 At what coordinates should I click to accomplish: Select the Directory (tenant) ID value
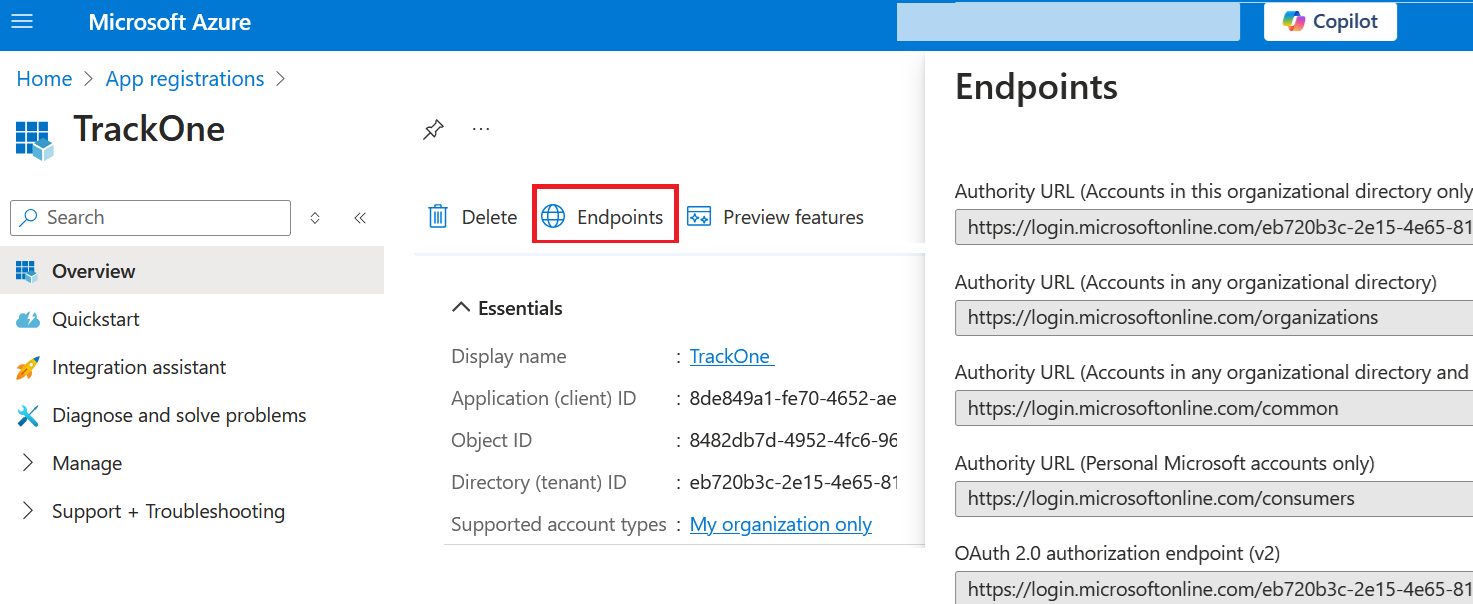tap(794, 482)
